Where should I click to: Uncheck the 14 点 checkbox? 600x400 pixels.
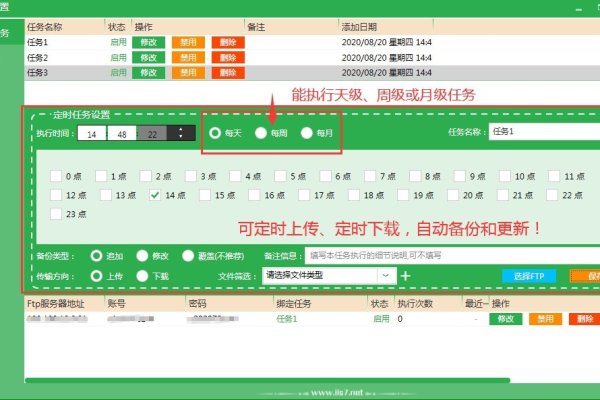(155, 195)
